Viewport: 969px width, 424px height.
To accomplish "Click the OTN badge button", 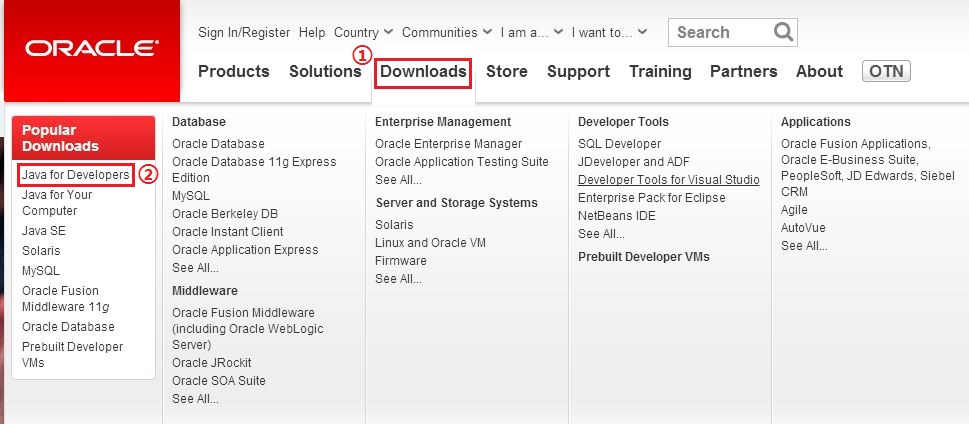I will pos(885,71).
